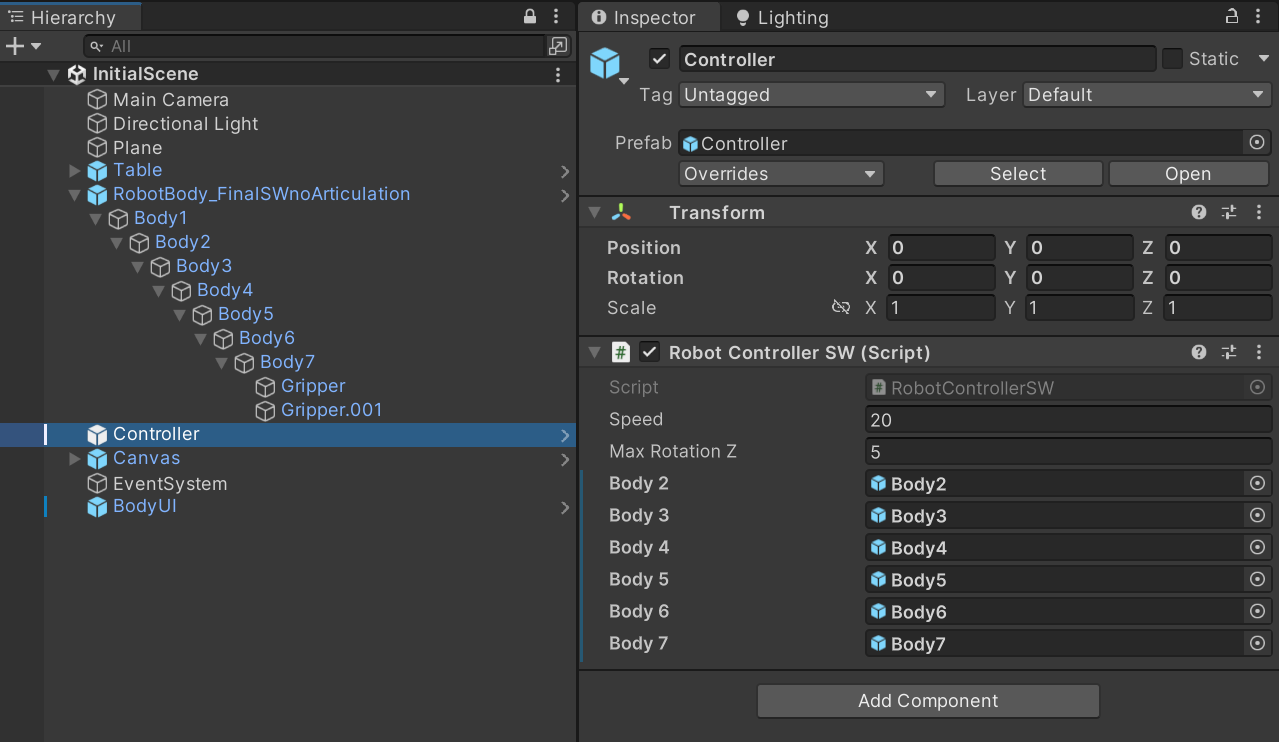The image size is (1279, 742).
Task: Toggle the Inspector panel lock
Action: click(1232, 17)
